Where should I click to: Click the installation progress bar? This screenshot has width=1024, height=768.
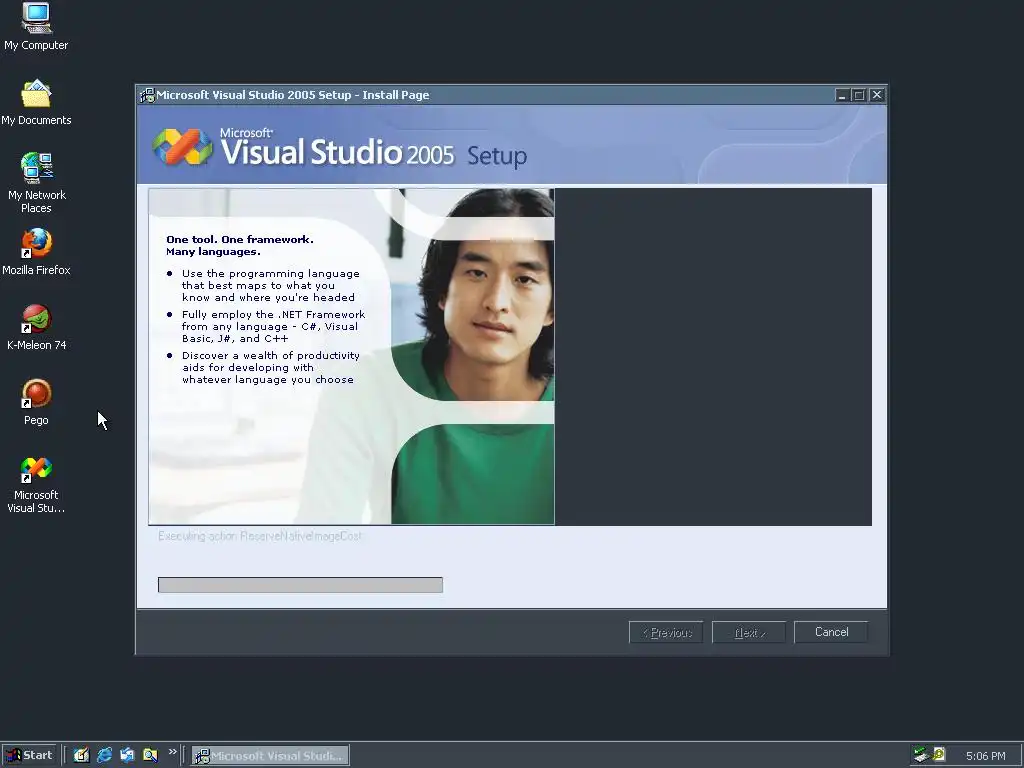pyautogui.click(x=300, y=584)
